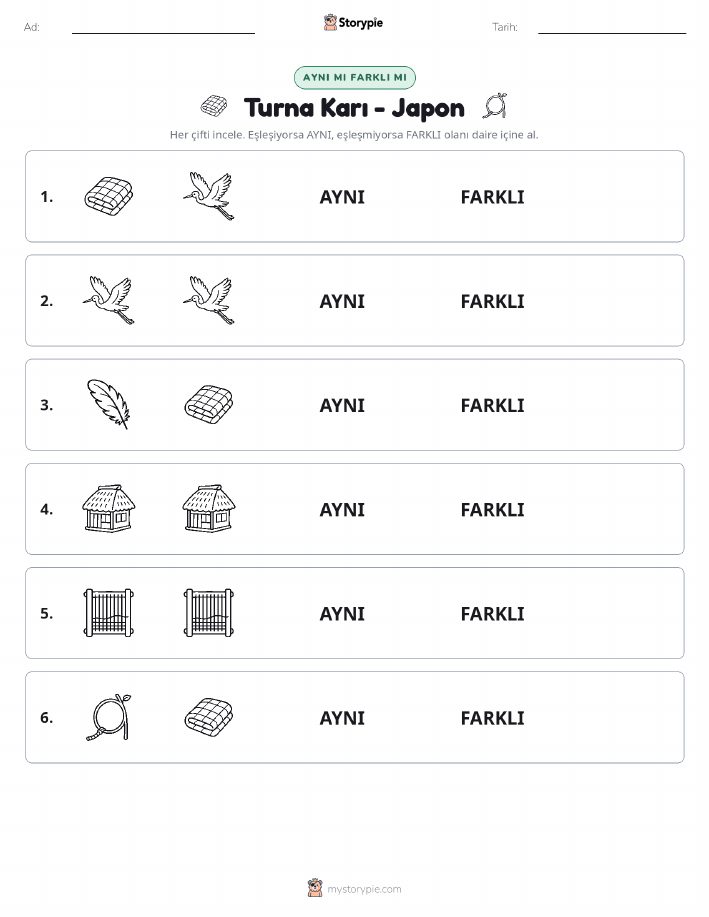This screenshot has height=917, width=709.
Task: Click the right weaving loom in row 5
Action: pyautogui.click(x=209, y=613)
